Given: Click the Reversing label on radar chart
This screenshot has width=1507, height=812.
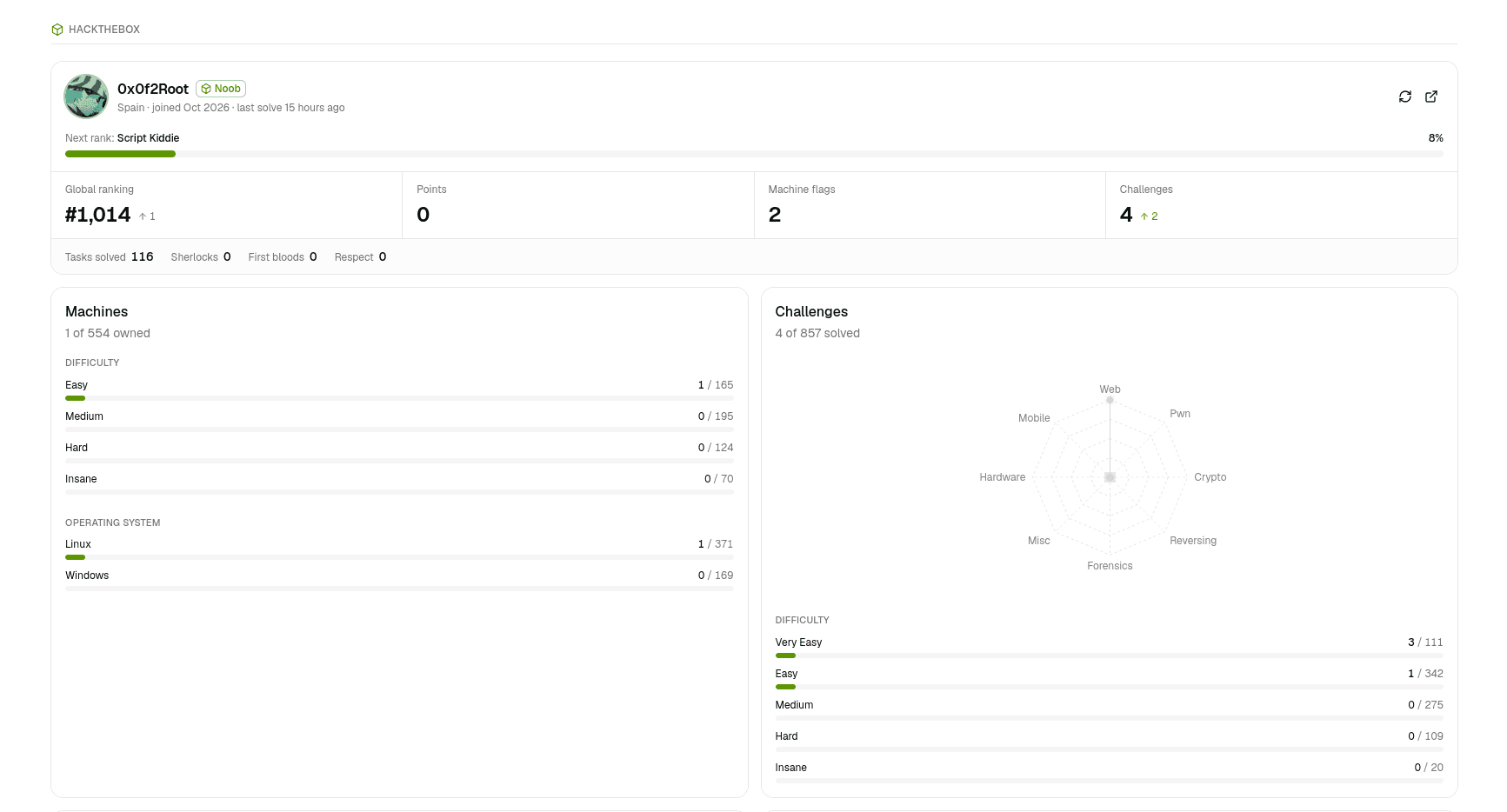Looking at the screenshot, I should point(1193,541).
